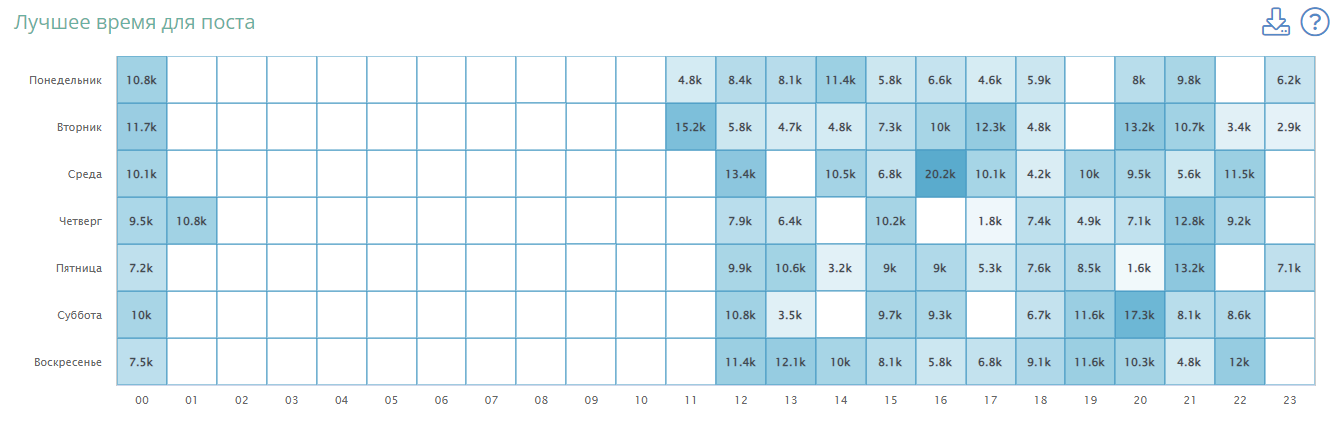Select the 12.3k cell on Вторник
The width and height of the screenshot is (1341, 422).
coord(991,127)
